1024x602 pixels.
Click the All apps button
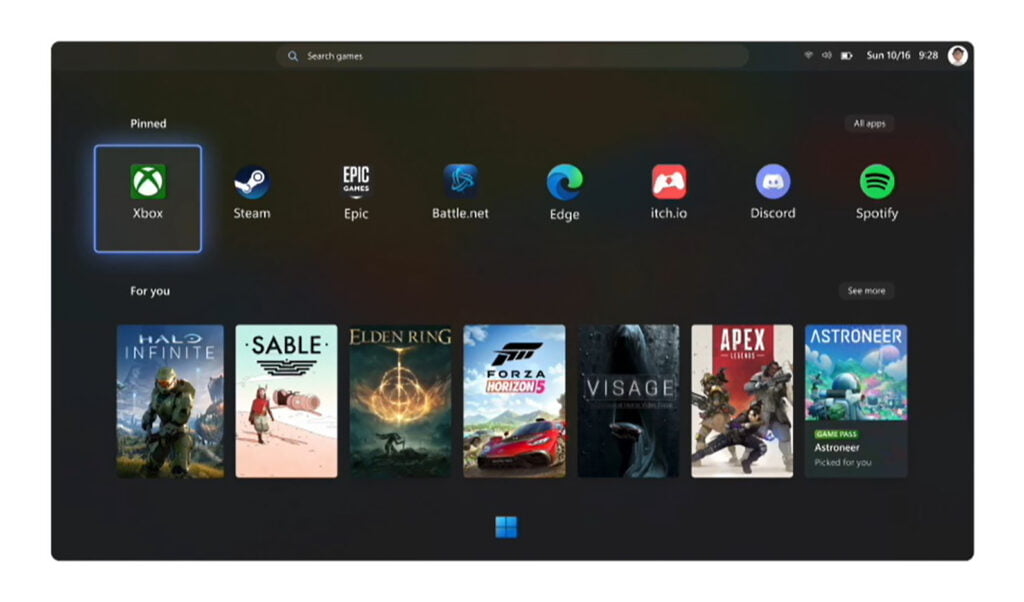click(868, 123)
